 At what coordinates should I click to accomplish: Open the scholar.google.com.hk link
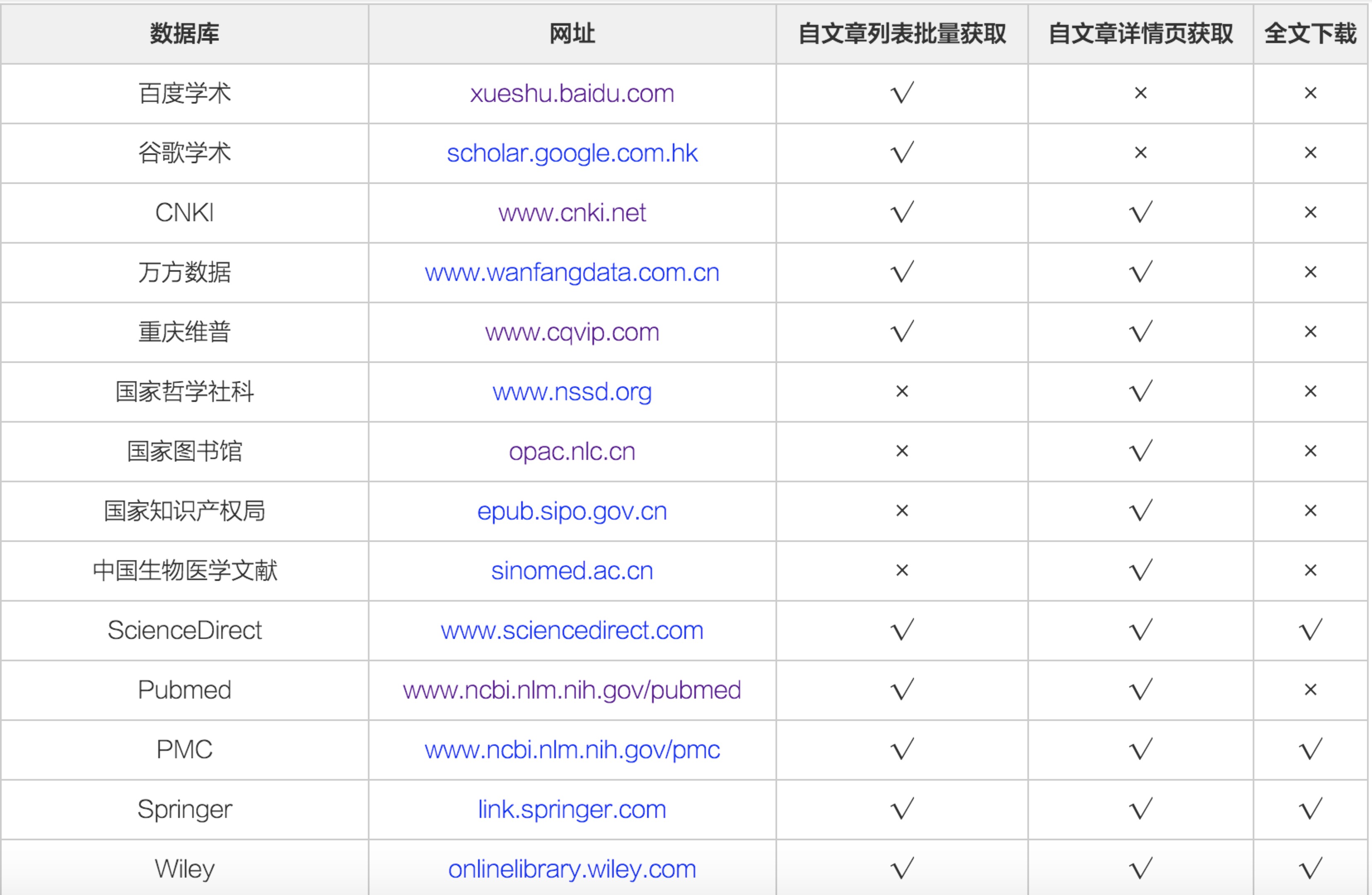point(572,153)
